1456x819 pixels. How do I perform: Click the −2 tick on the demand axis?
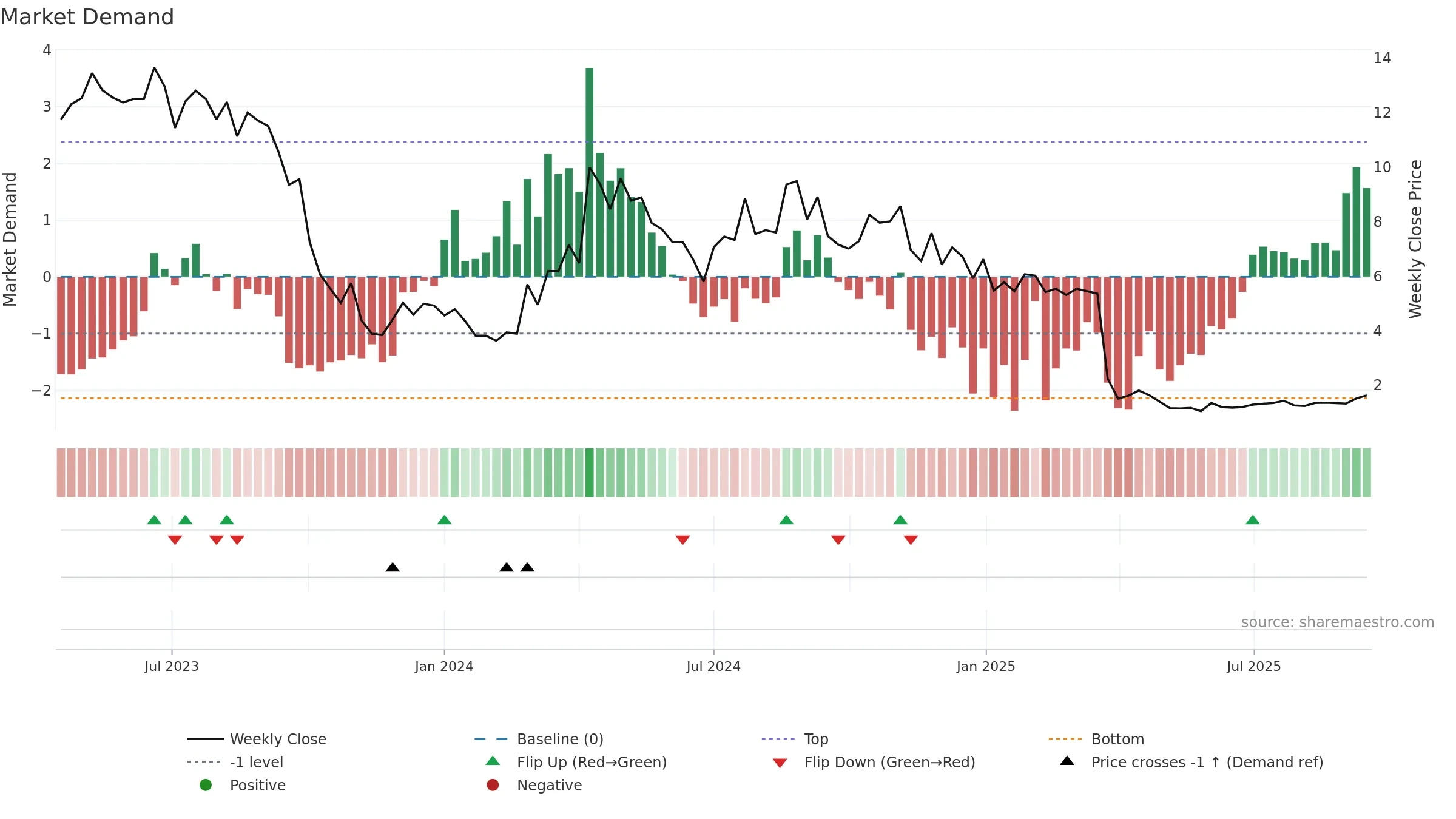[x=41, y=390]
